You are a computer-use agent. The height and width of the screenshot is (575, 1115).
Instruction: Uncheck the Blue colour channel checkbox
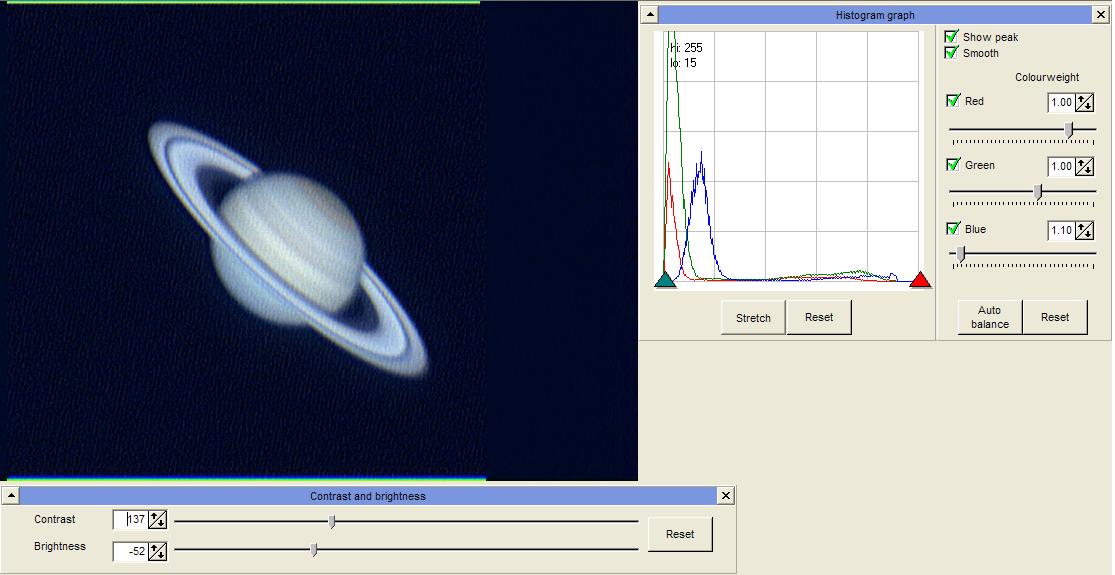point(954,229)
